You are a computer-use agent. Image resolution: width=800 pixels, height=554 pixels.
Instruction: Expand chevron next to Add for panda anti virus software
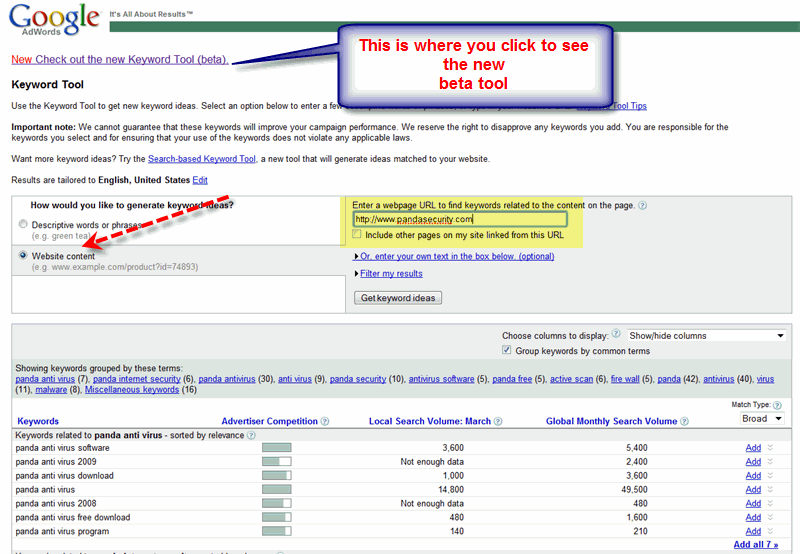click(770, 447)
